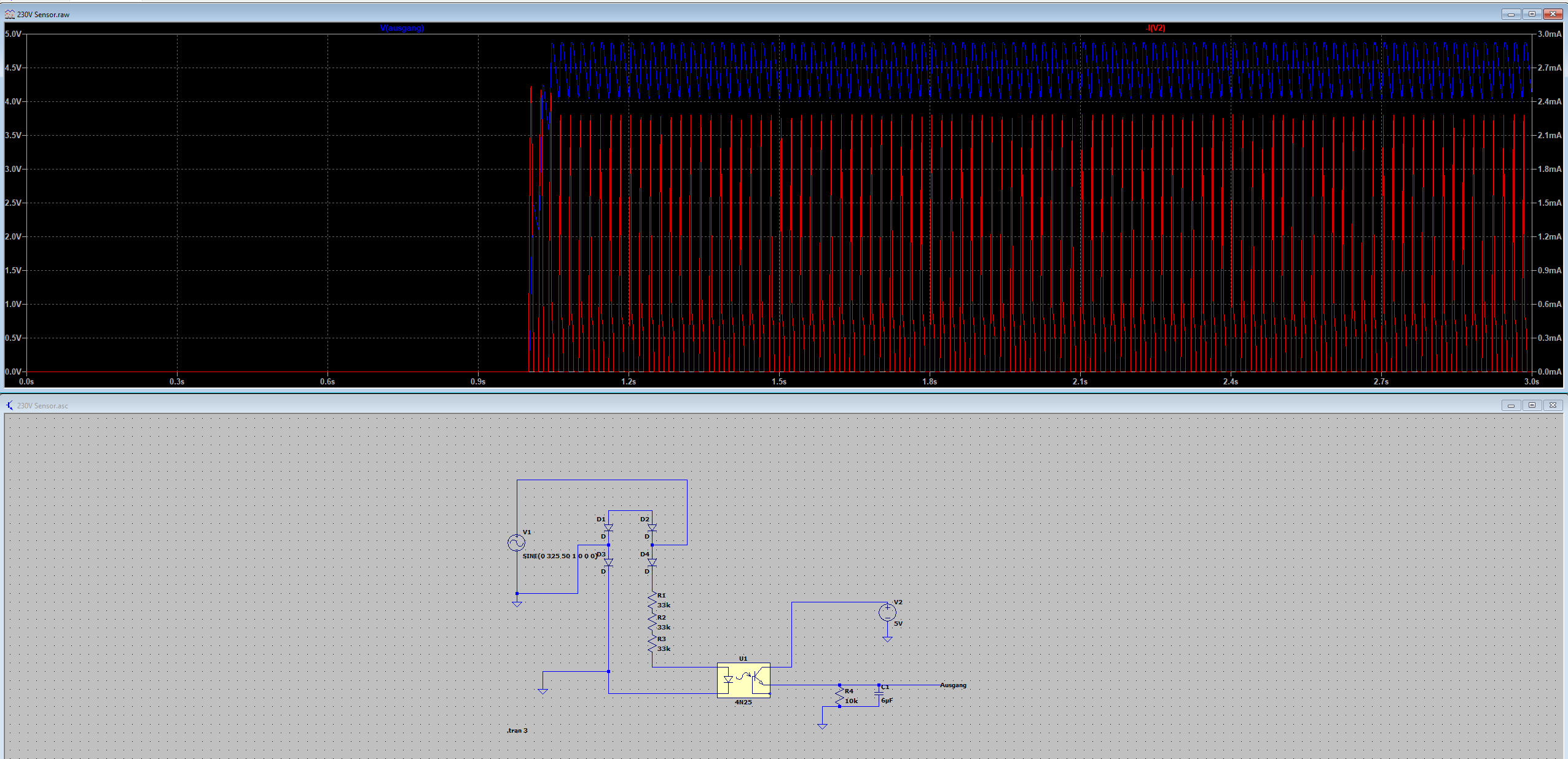Click the 3.0s time axis label
This screenshot has height=759, width=1568.
[1532, 381]
